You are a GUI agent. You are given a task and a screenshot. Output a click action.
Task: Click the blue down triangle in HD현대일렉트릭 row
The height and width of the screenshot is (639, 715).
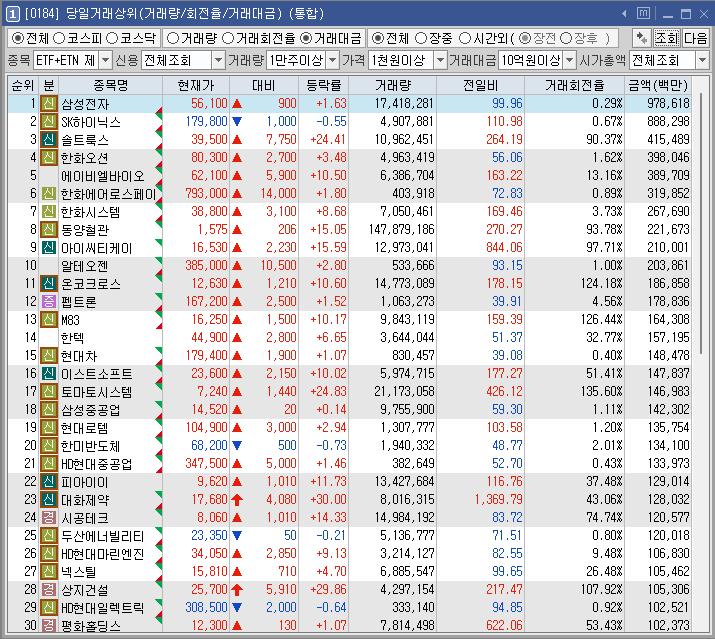pyautogui.click(x=237, y=608)
